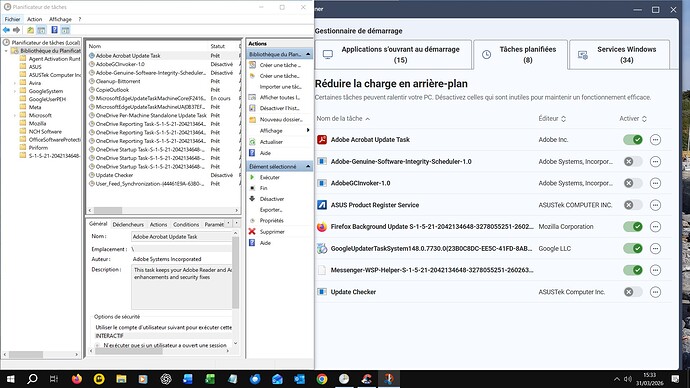The width and height of the screenshot is (690, 388).
Task: Click the Firefox Background Update row icon
Action: click(x=322, y=227)
